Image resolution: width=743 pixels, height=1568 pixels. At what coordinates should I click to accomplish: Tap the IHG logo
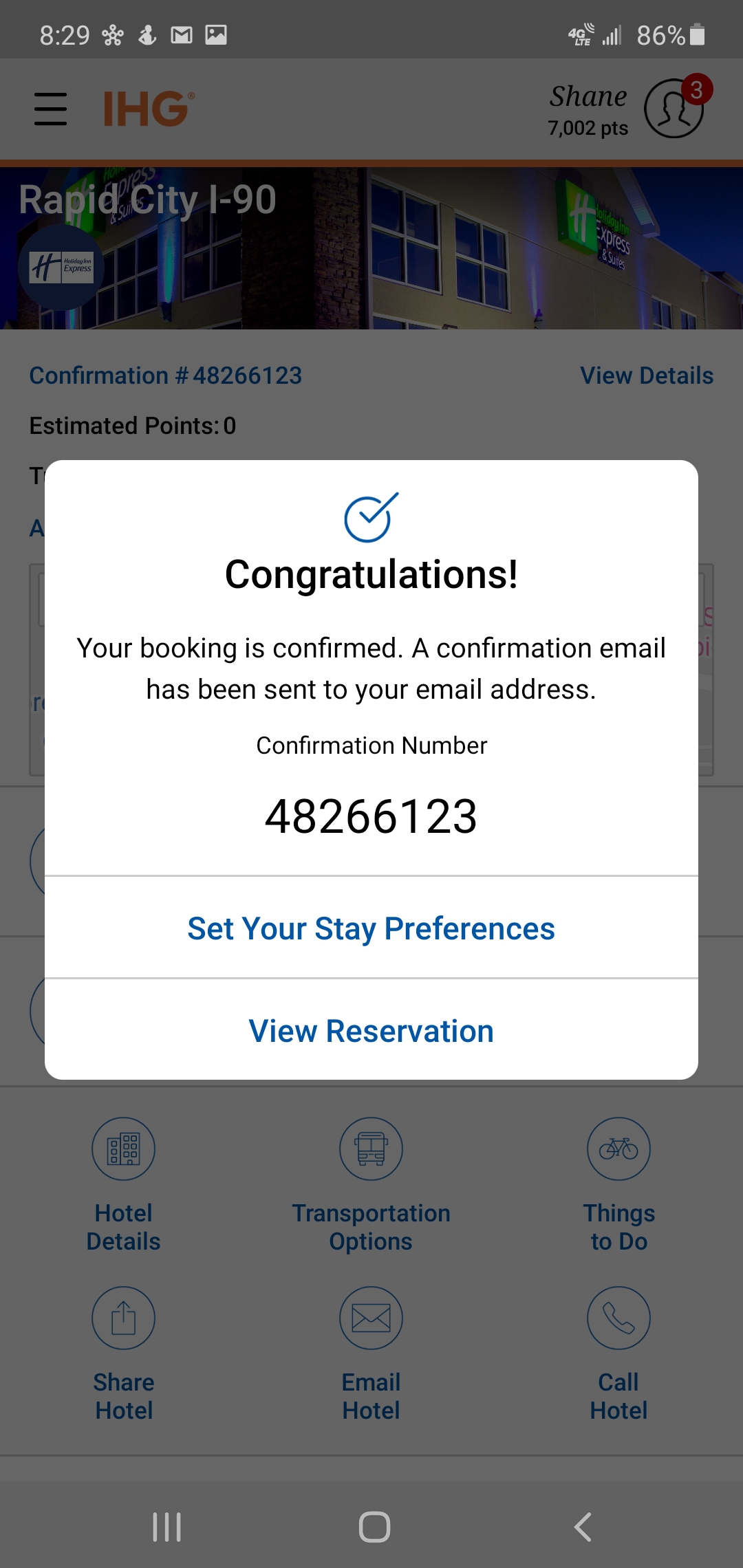pos(148,109)
